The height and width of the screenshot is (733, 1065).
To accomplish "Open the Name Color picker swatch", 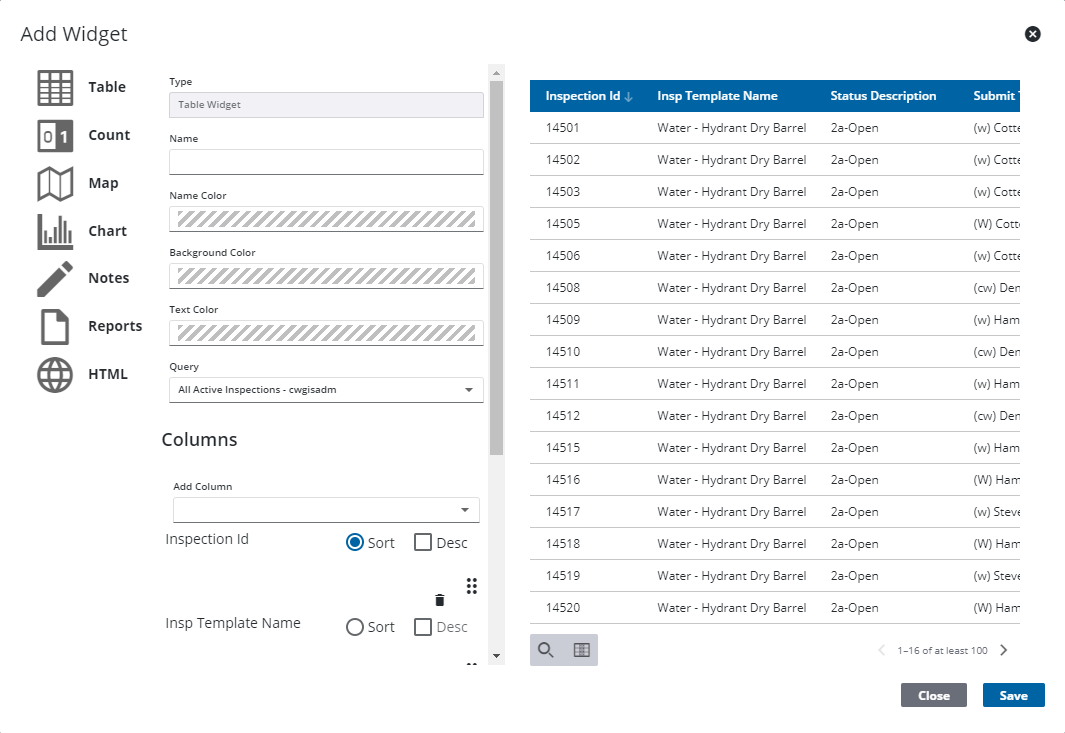I will pyautogui.click(x=326, y=219).
